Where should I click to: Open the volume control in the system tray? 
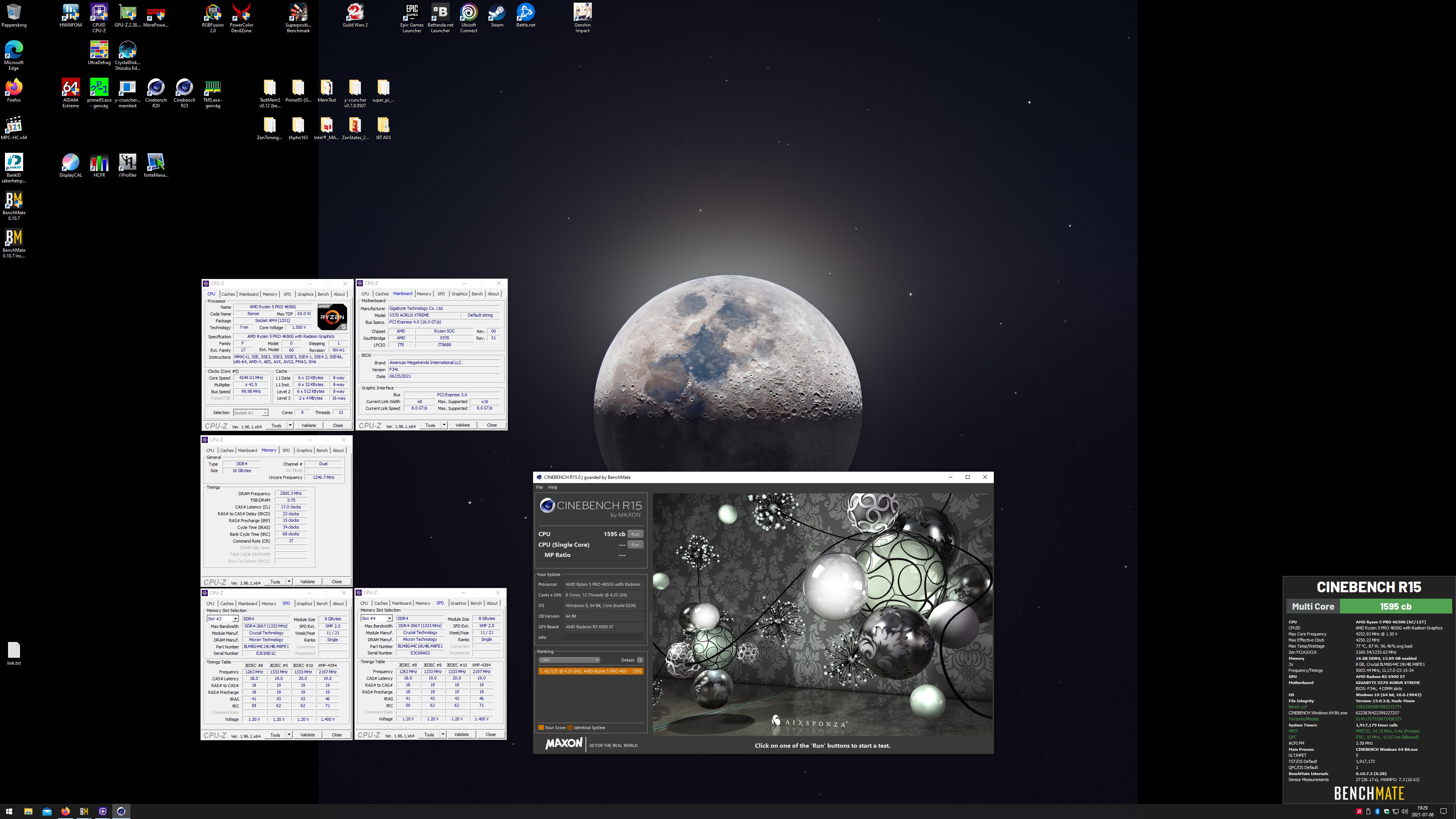point(1404,812)
